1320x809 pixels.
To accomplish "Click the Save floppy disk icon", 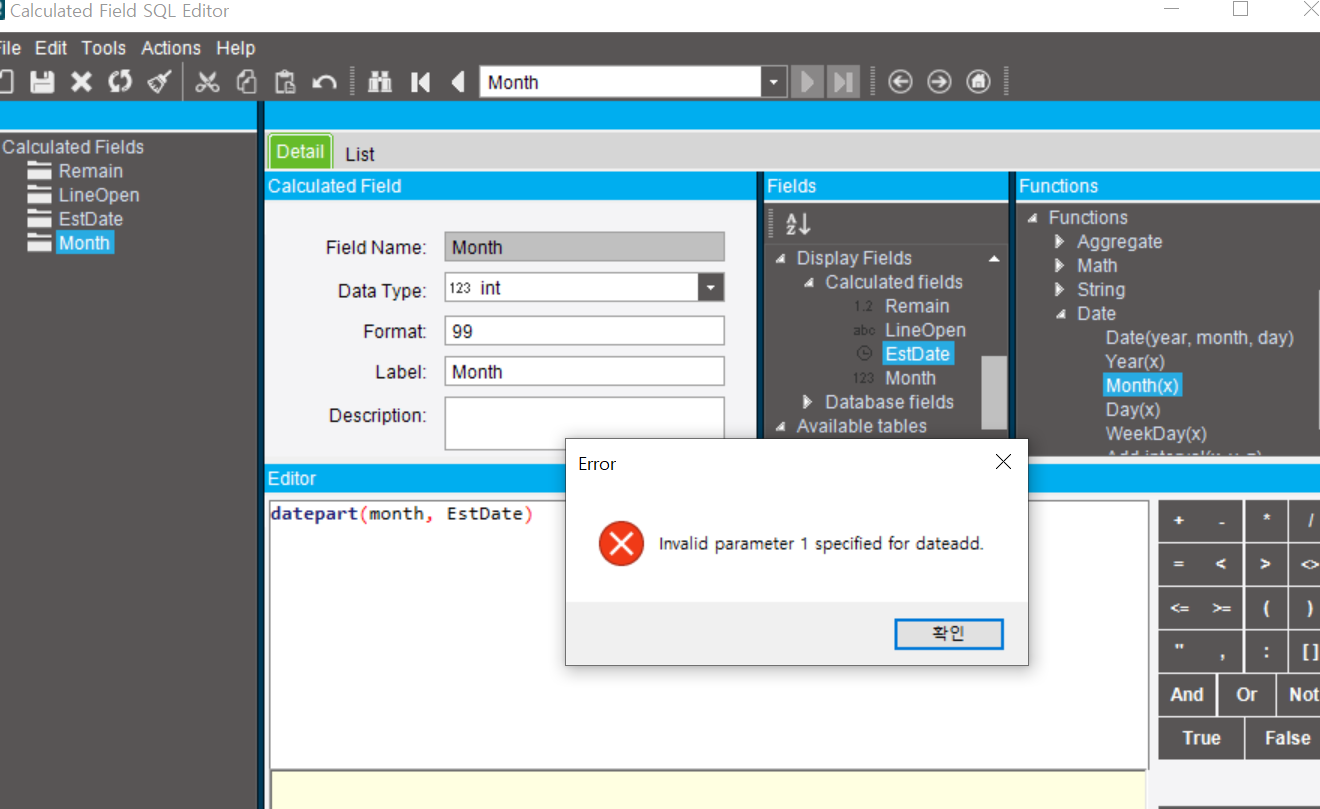I will coord(42,82).
